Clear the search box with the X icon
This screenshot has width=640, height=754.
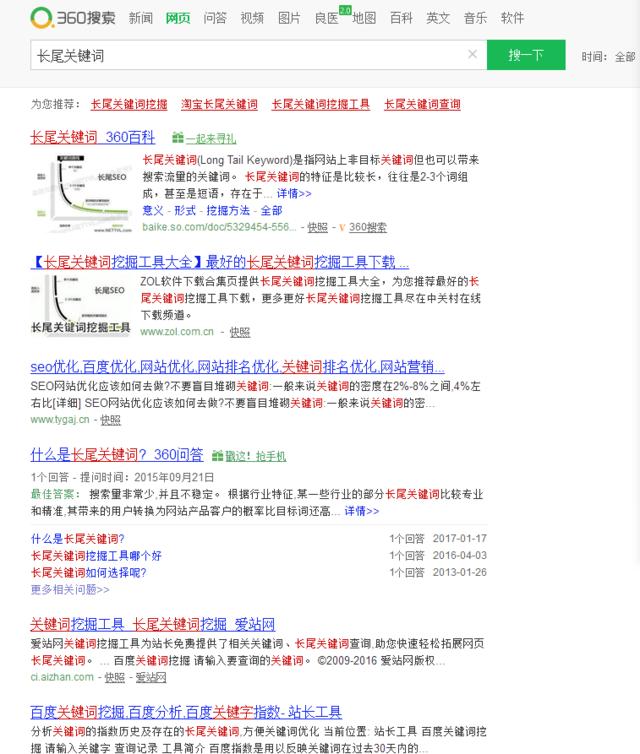click(472, 55)
